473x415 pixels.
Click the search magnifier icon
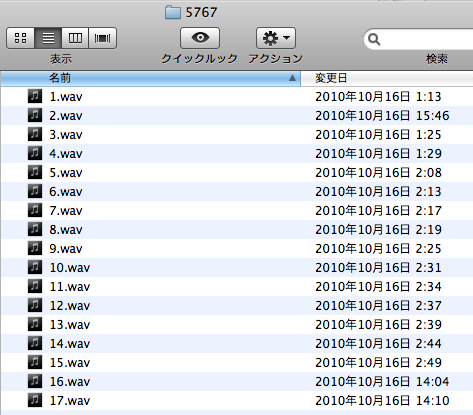tap(374, 39)
